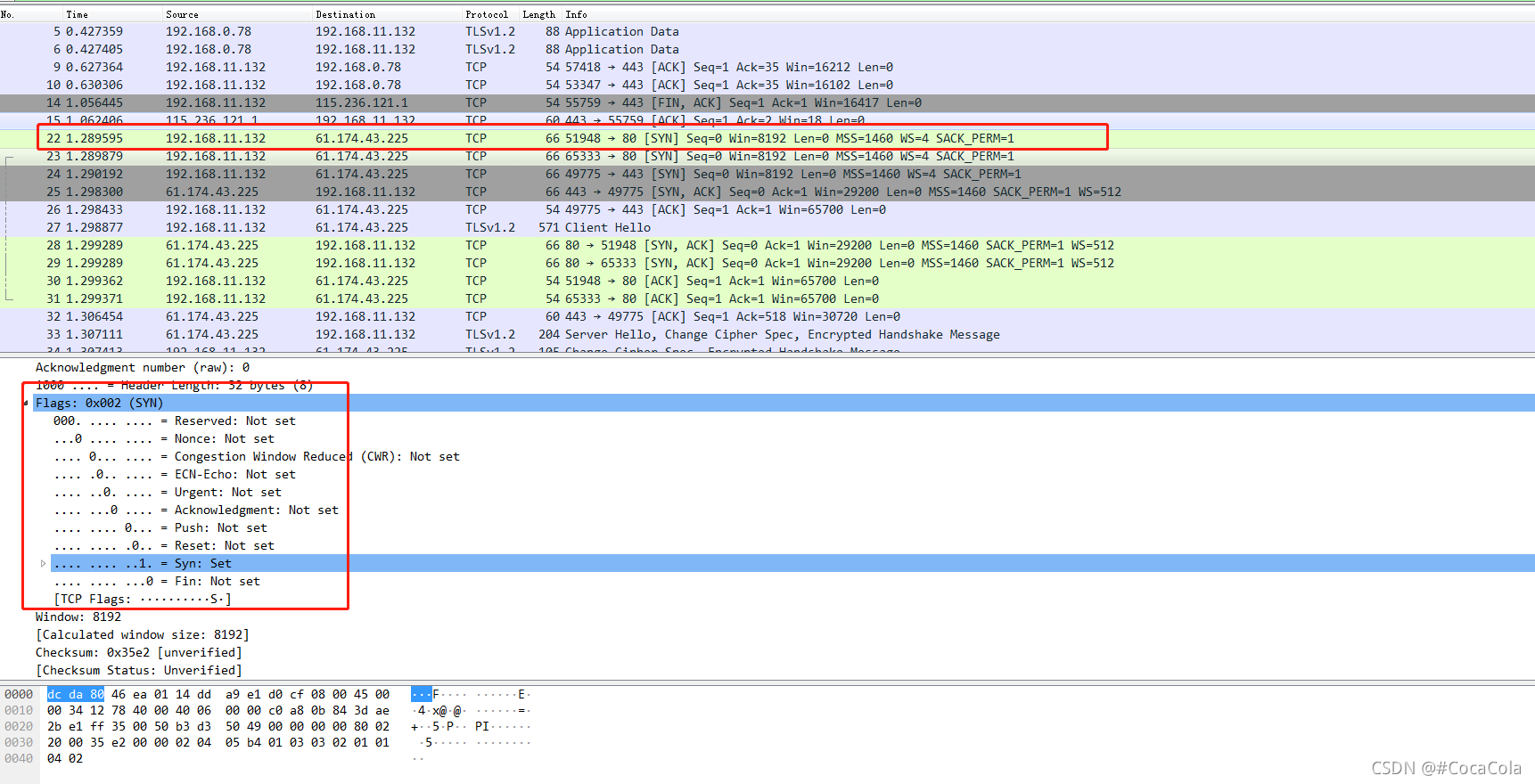This screenshot has width=1535, height=784.
Task: Click the Info column header
Action: click(x=576, y=14)
